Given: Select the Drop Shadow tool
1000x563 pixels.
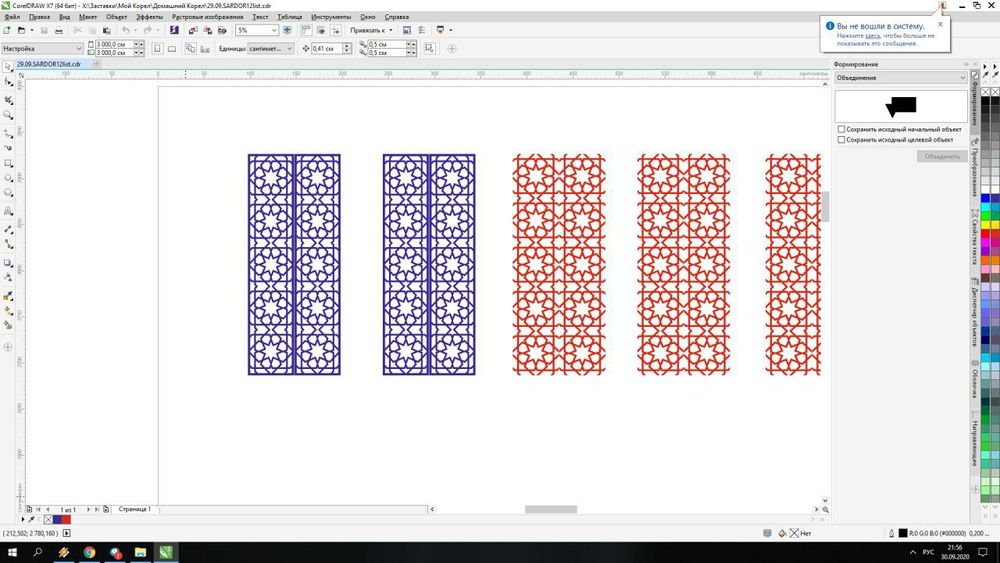Looking at the screenshot, I should point(8,263).
